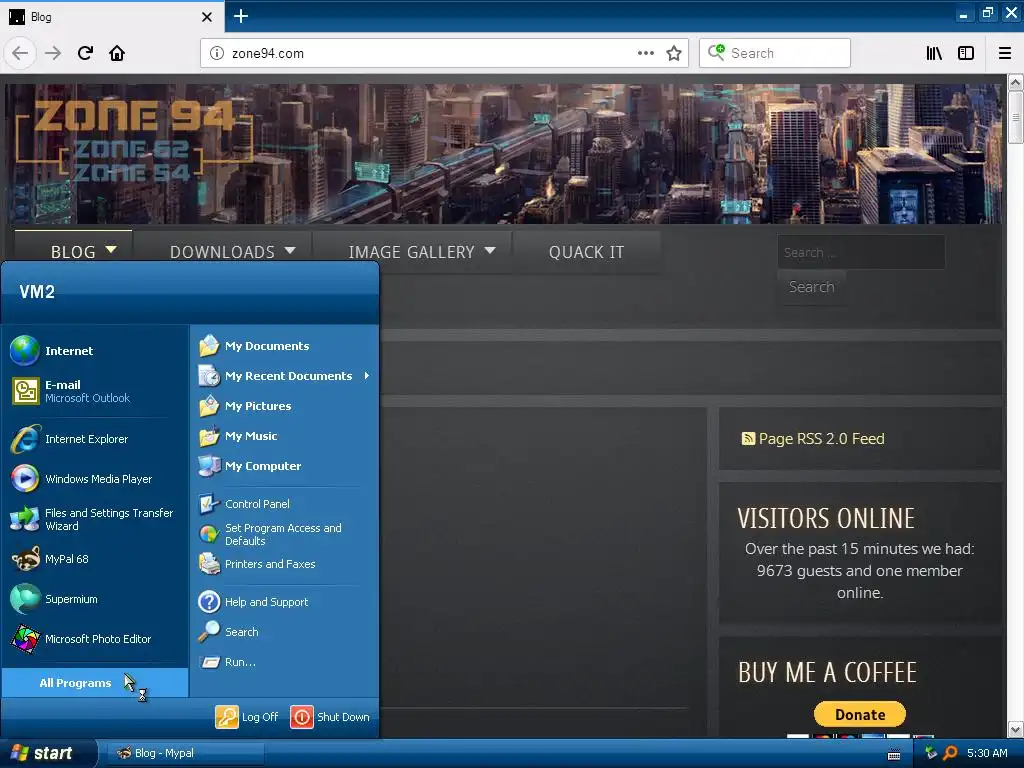Click the page scrollbar up arrow

click(1016, 82)
